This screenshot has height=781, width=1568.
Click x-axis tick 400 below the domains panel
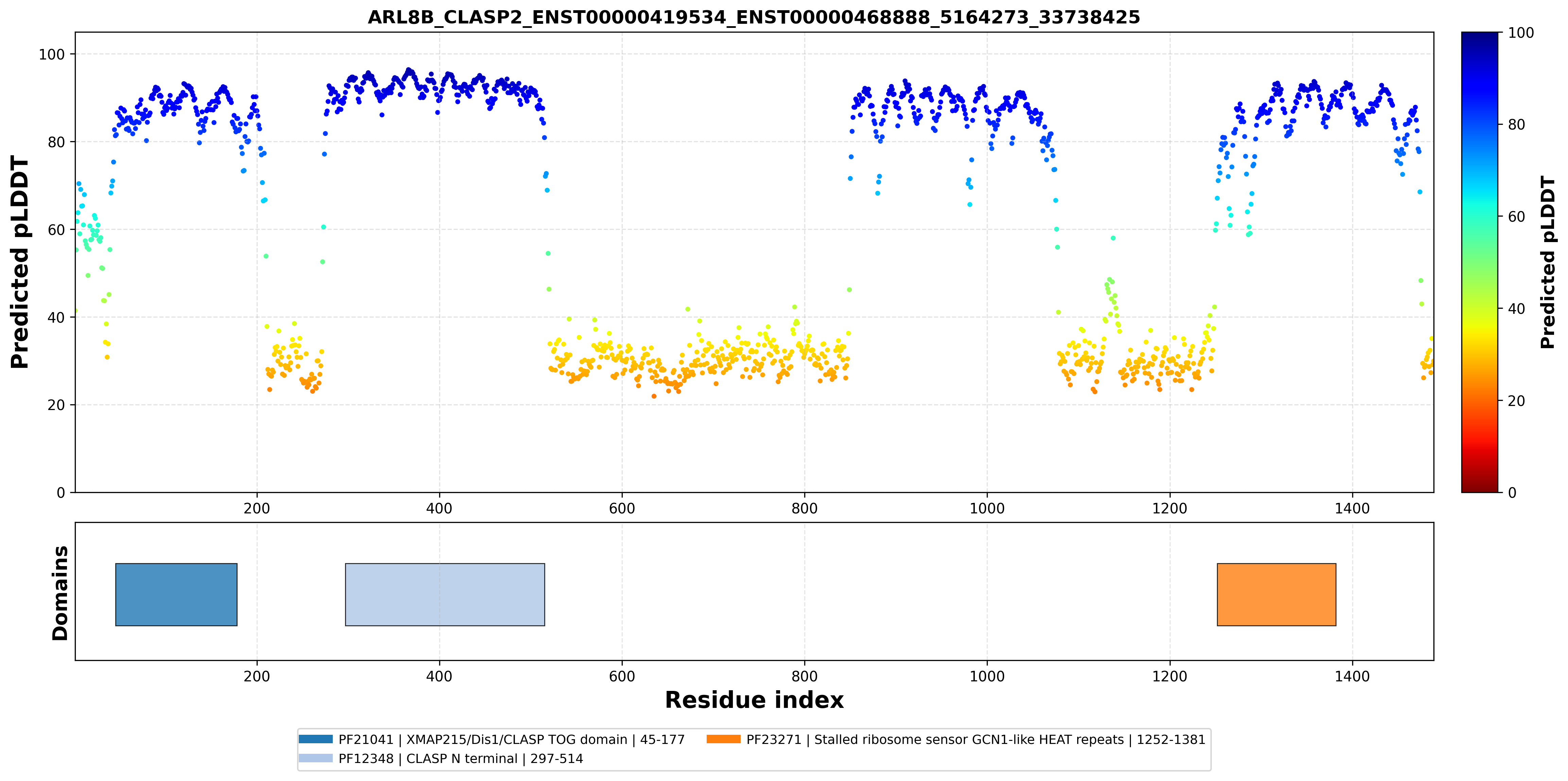pyautogui.click(x=440, y=676)
